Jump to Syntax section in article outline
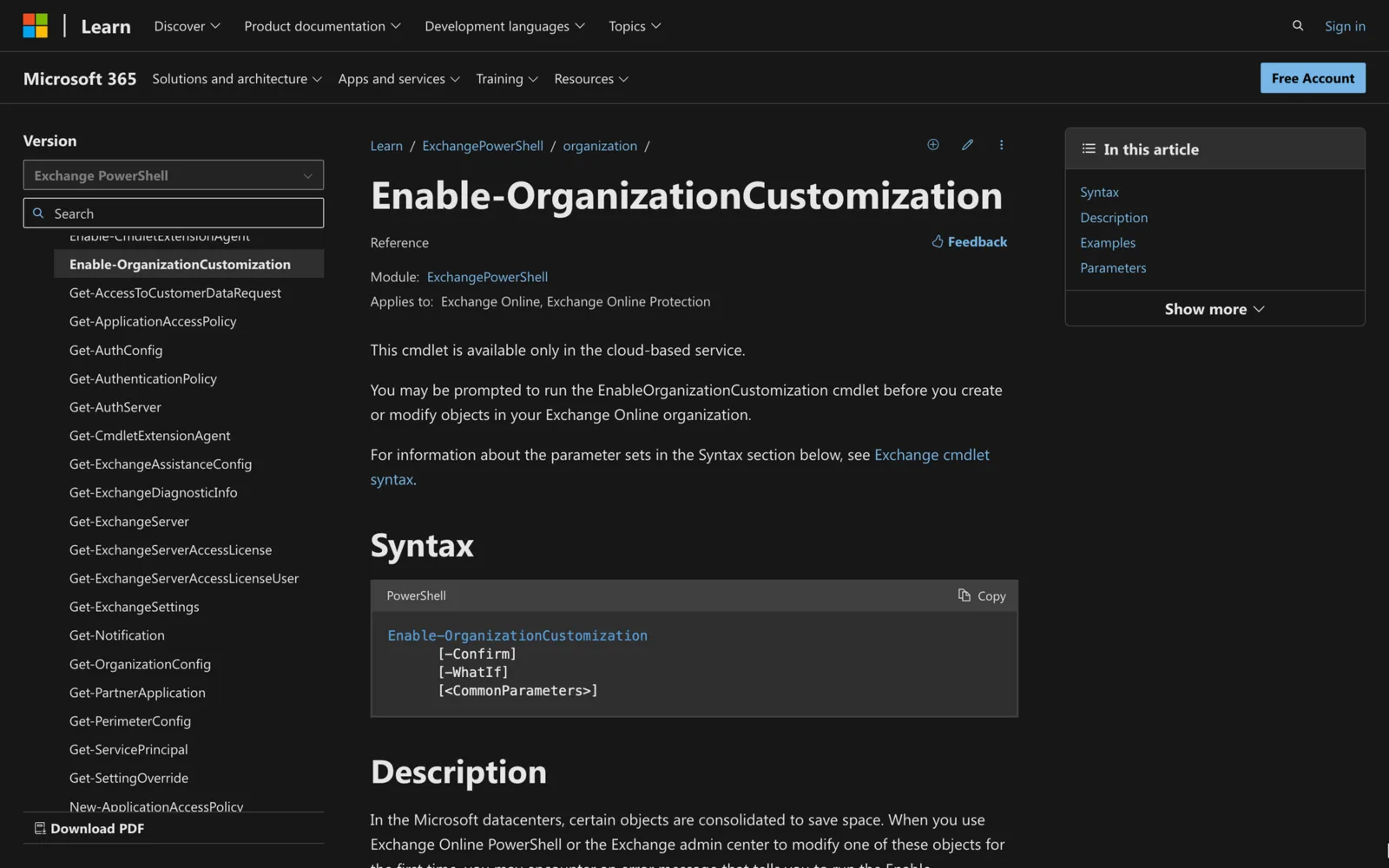This screenshot has height=868, width=1389. tap(1099, 193)
